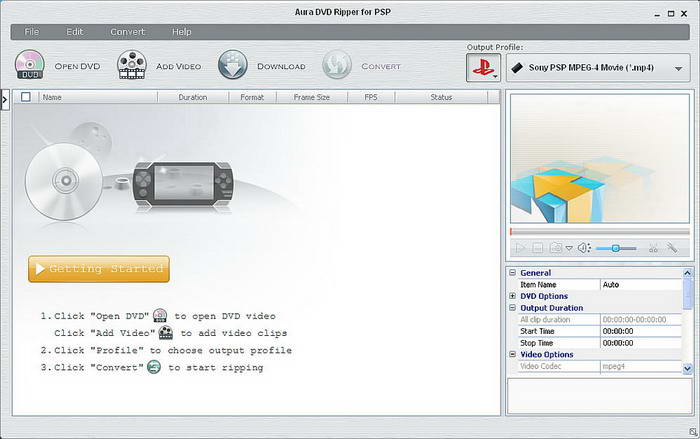Click the Stop Time value field
The image size is (700, 439).
(x=641, y=343)
